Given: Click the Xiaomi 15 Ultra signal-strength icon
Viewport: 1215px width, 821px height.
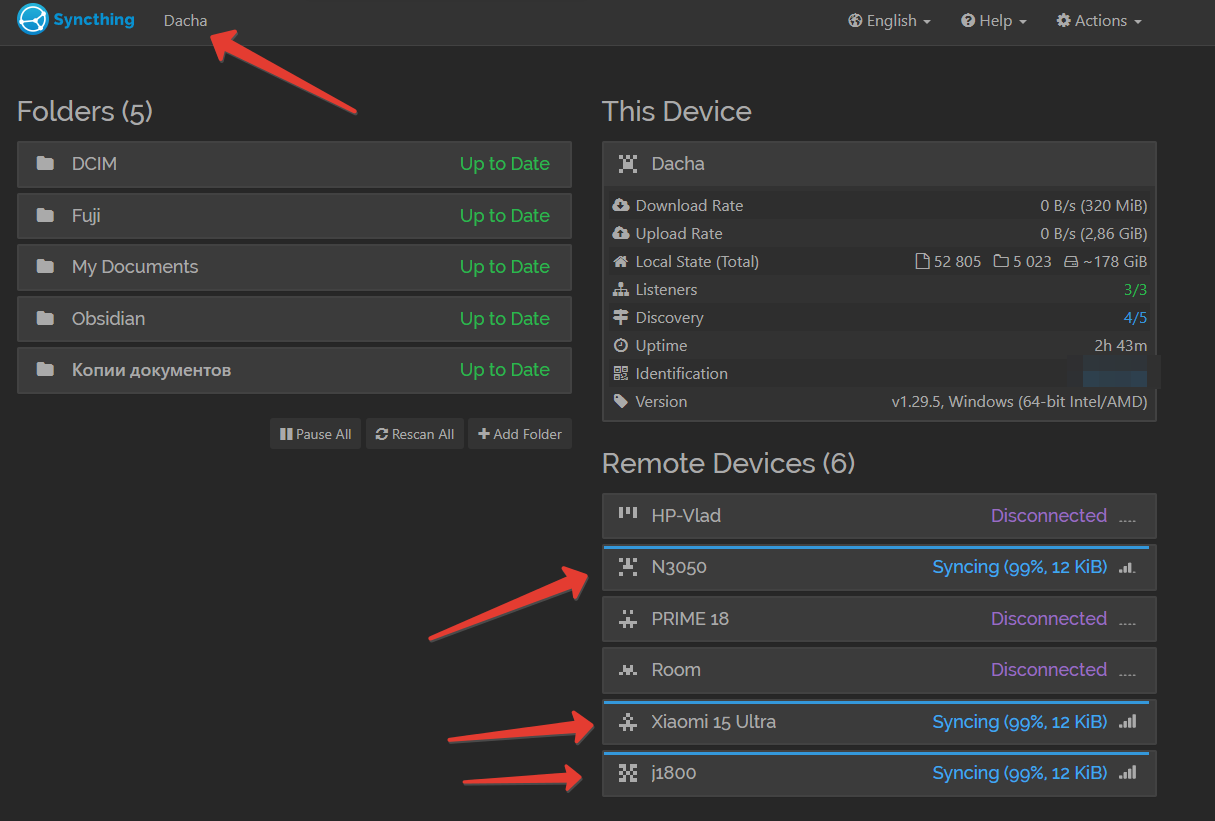Looking at the screenshot, I should (x=1127, y=721).
